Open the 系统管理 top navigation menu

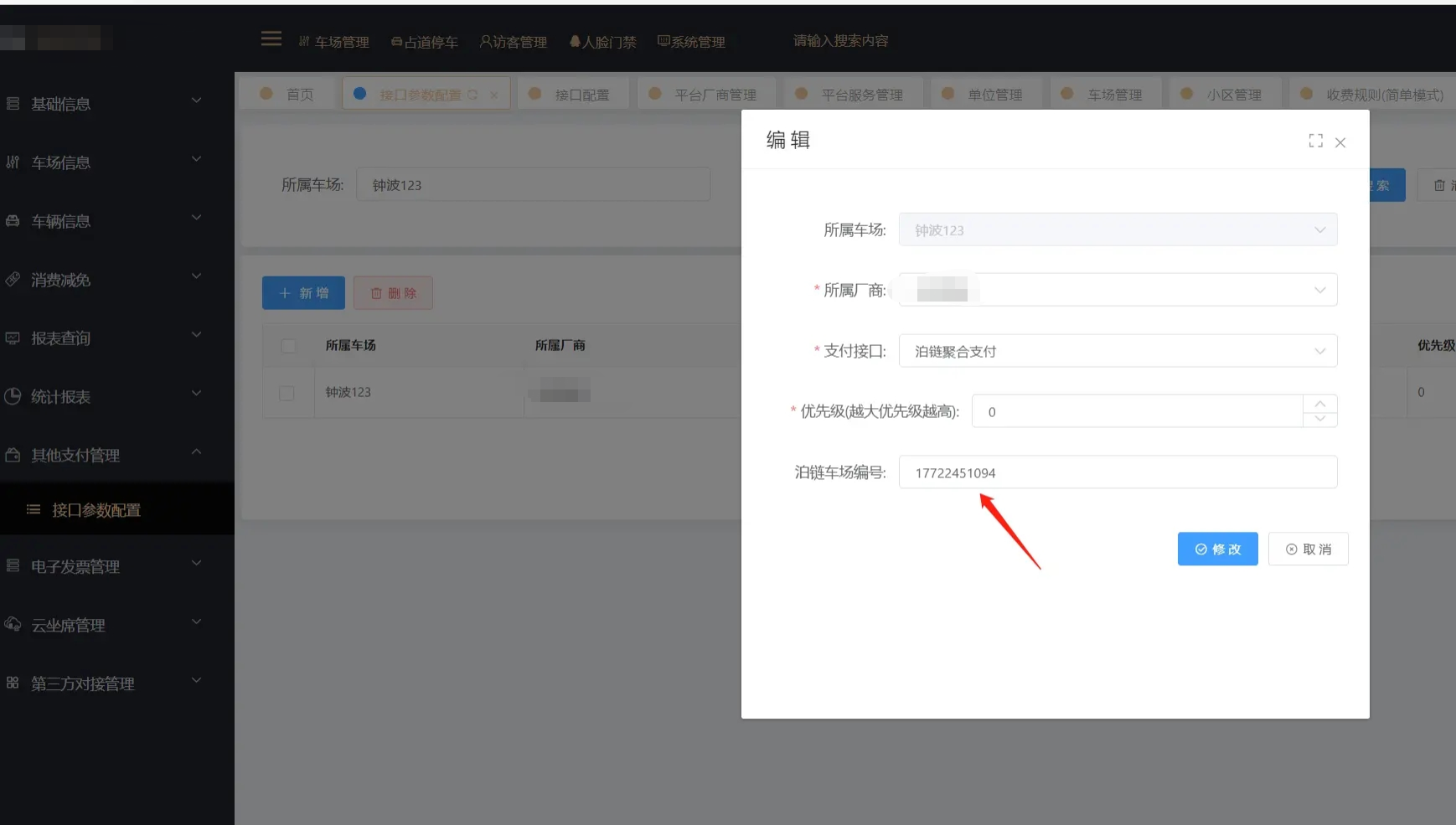click(x=691, y=42)
